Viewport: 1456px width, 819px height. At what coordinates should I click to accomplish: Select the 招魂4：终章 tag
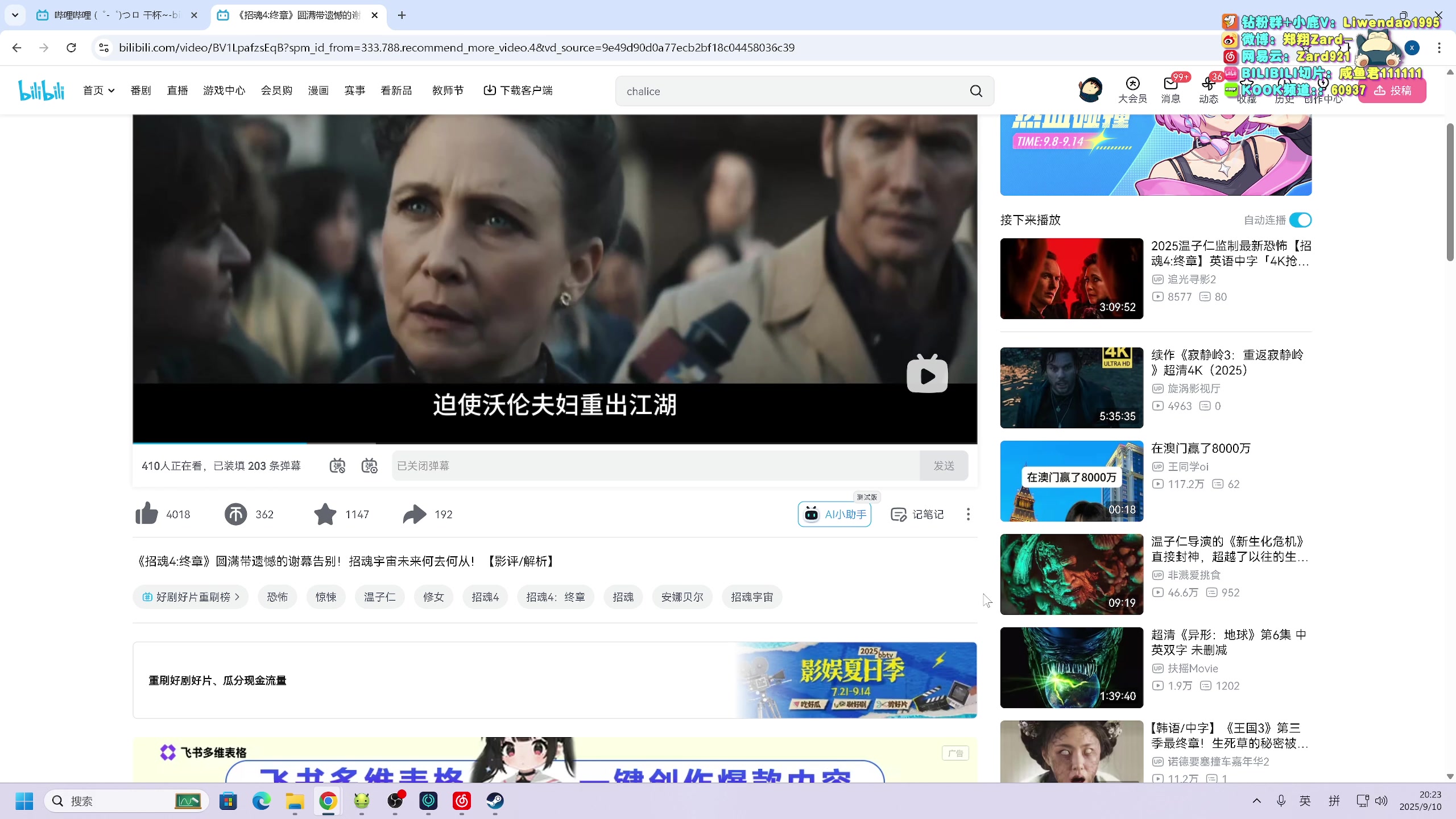[556, 597]
